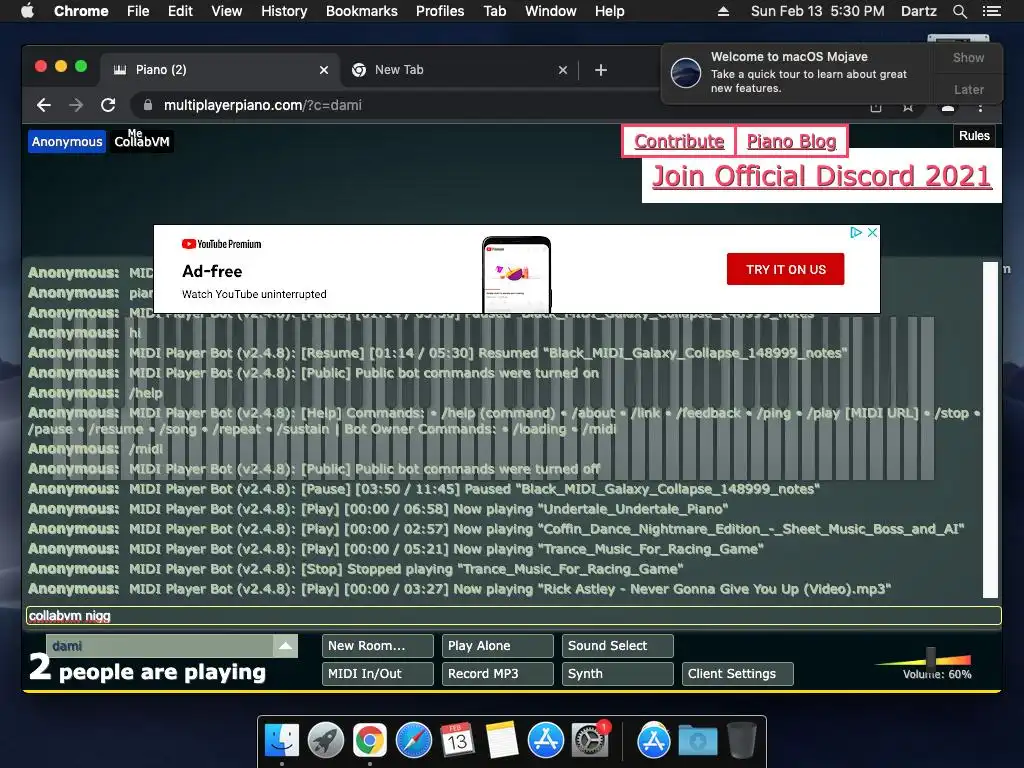This screenshot has width=1024, height=768.
Task: Open Client Settings
Action: 738,674
